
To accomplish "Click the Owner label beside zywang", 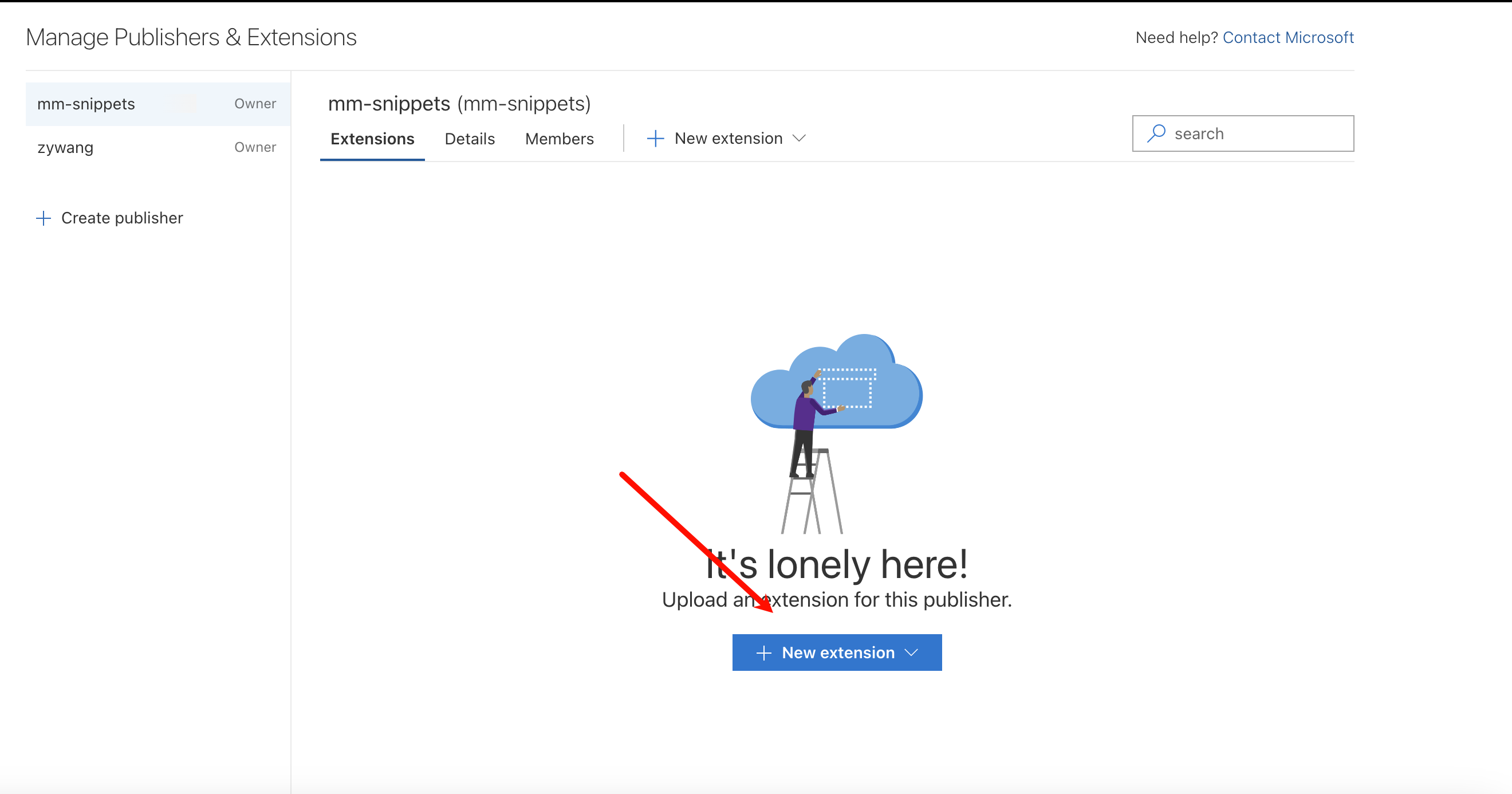I will point(255,147).
